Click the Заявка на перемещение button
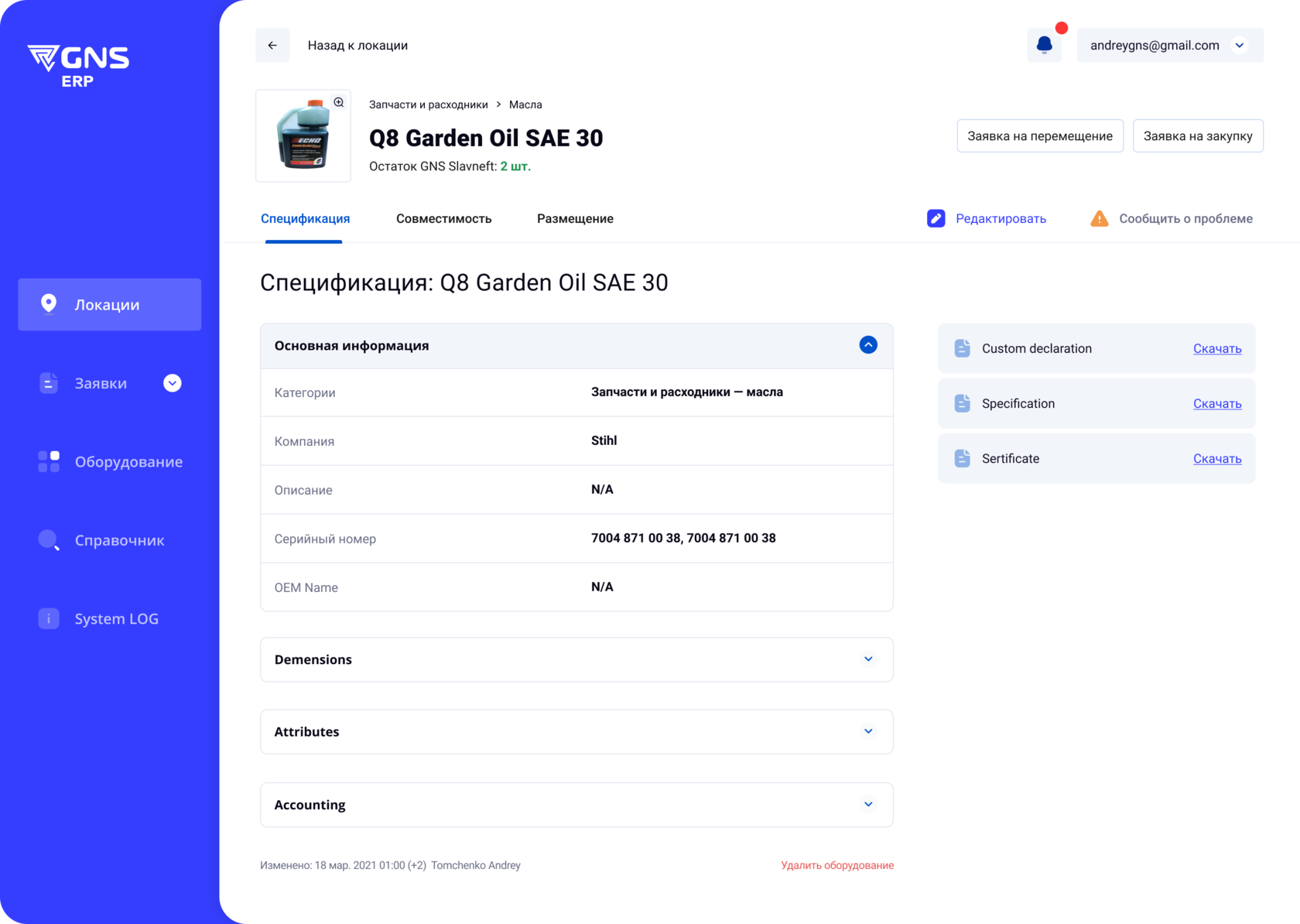 1040,135
